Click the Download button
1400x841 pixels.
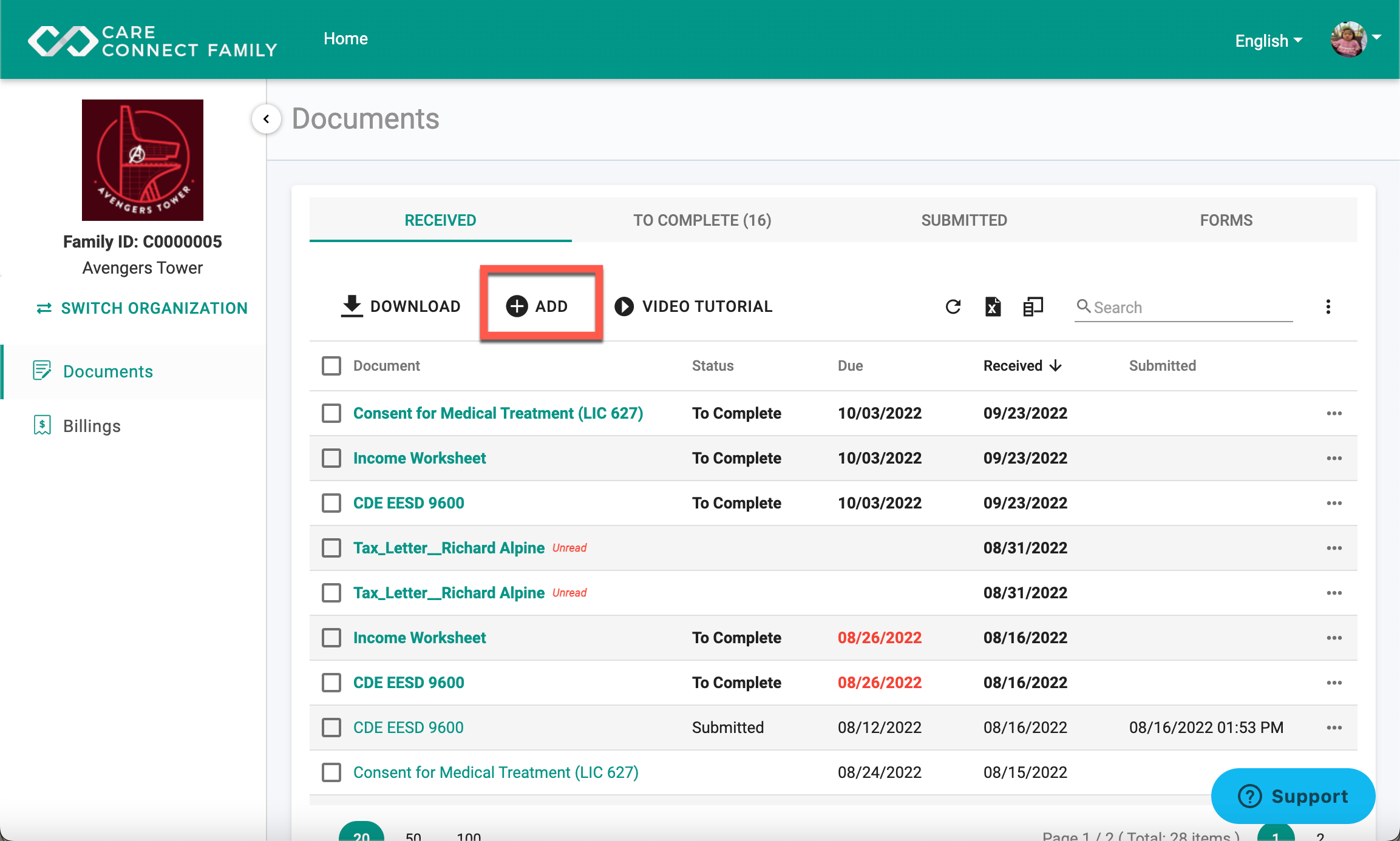point(401,306)
